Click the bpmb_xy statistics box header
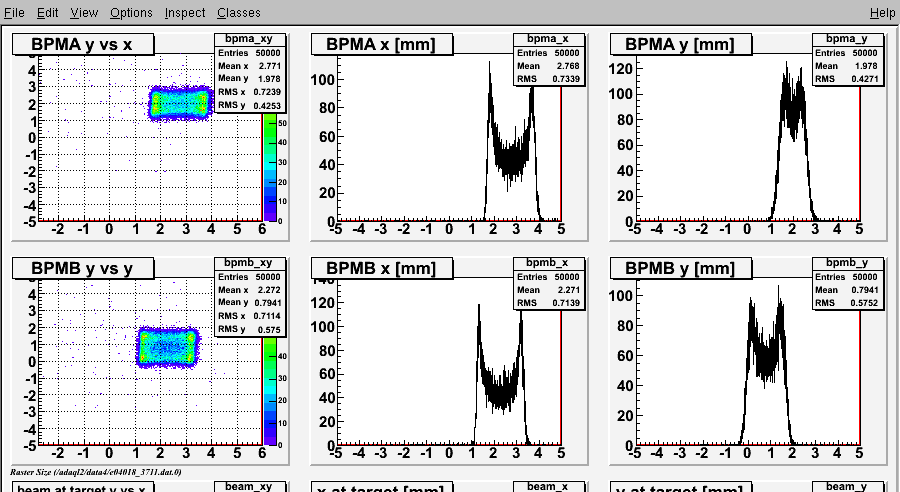The image size is (900, 492). (249, 263)
